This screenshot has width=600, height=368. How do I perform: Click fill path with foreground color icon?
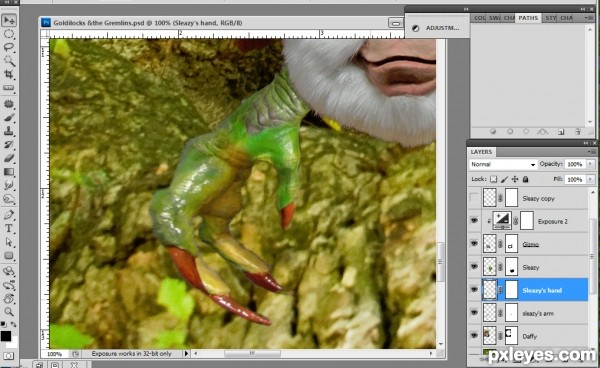click(493, 132)
